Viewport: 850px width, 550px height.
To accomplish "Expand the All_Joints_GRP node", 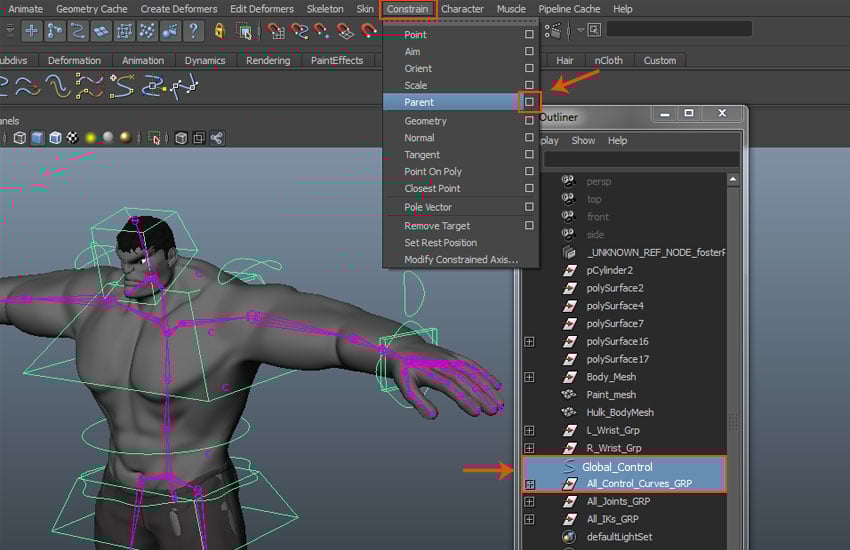I will 529,502.
